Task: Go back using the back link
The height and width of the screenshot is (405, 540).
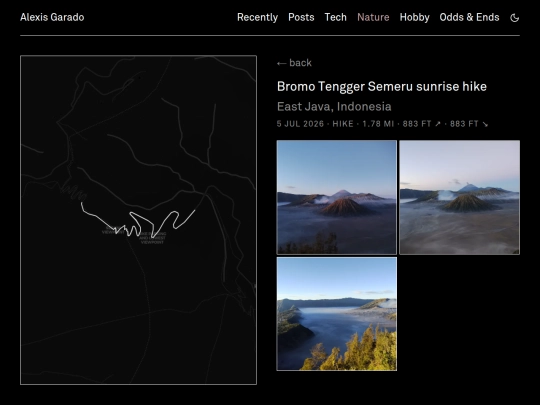Action: tap(294, 63)
